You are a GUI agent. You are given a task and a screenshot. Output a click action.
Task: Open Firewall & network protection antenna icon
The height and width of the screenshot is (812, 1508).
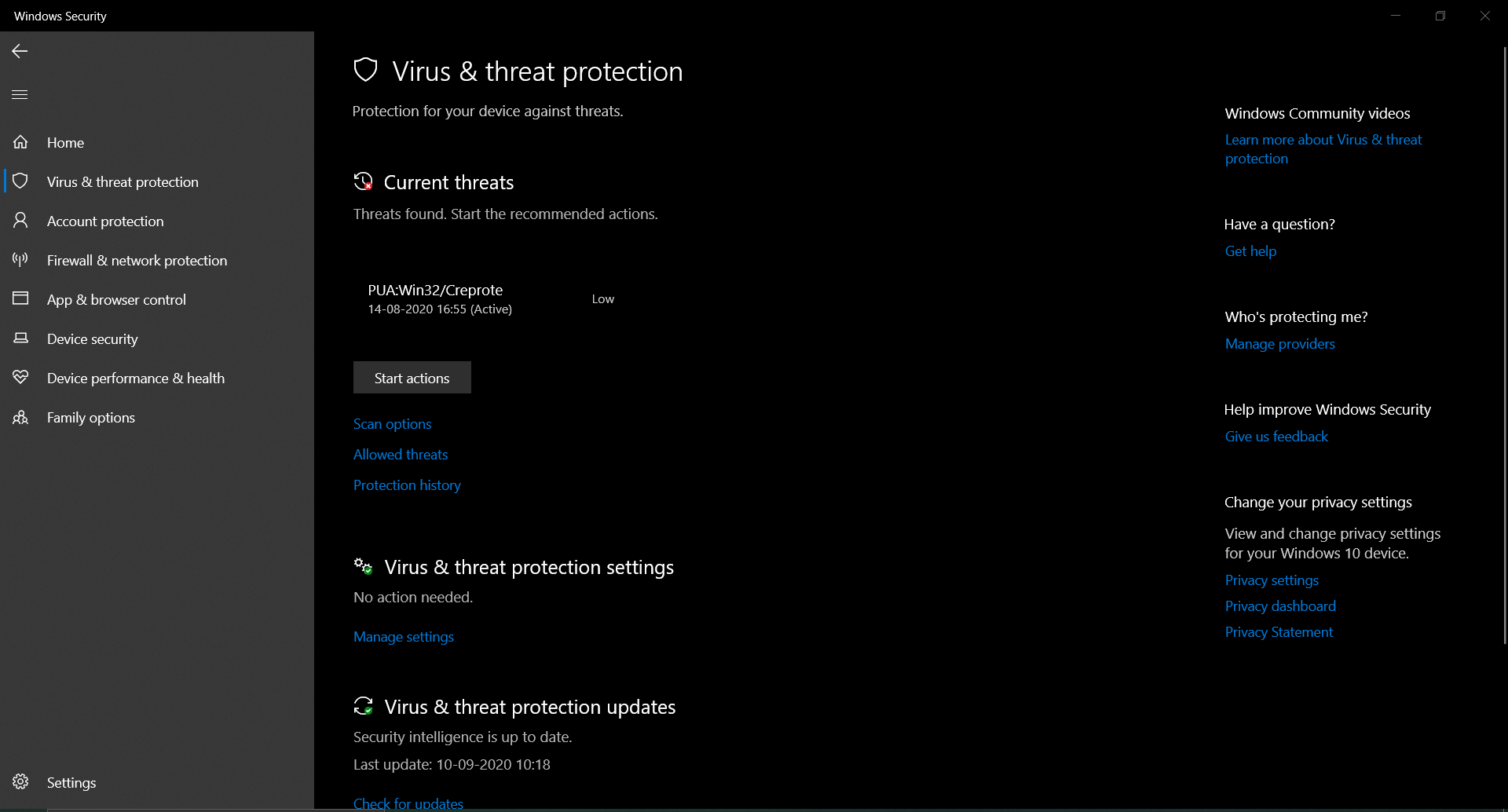(x=20, y=260)
